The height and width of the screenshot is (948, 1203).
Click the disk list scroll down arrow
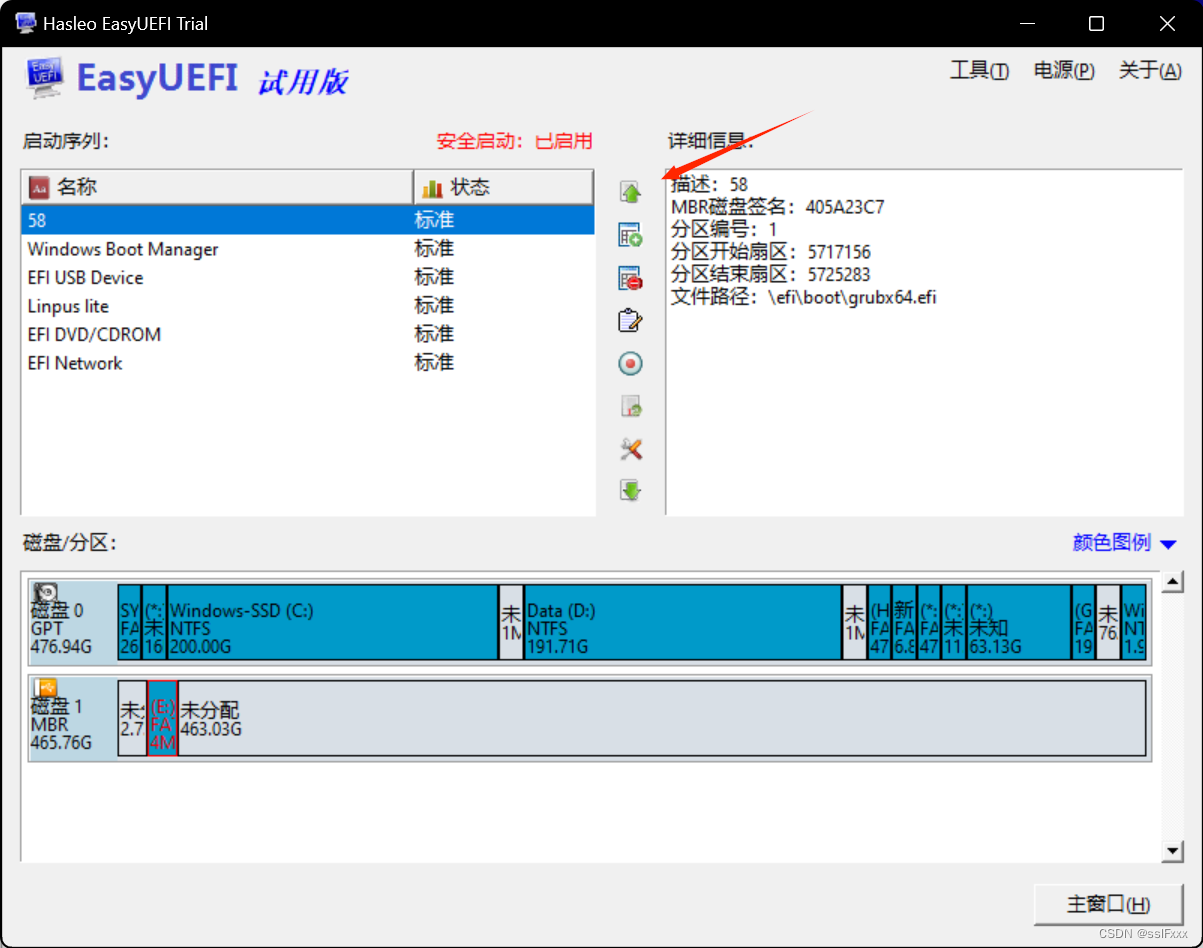point(1174,851)
